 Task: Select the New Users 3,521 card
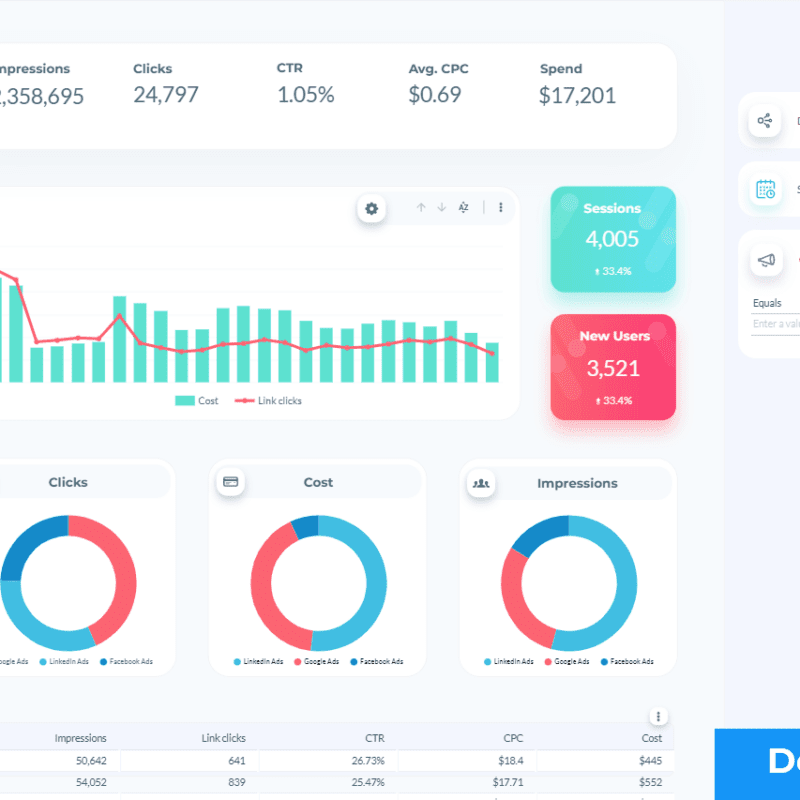613,367
